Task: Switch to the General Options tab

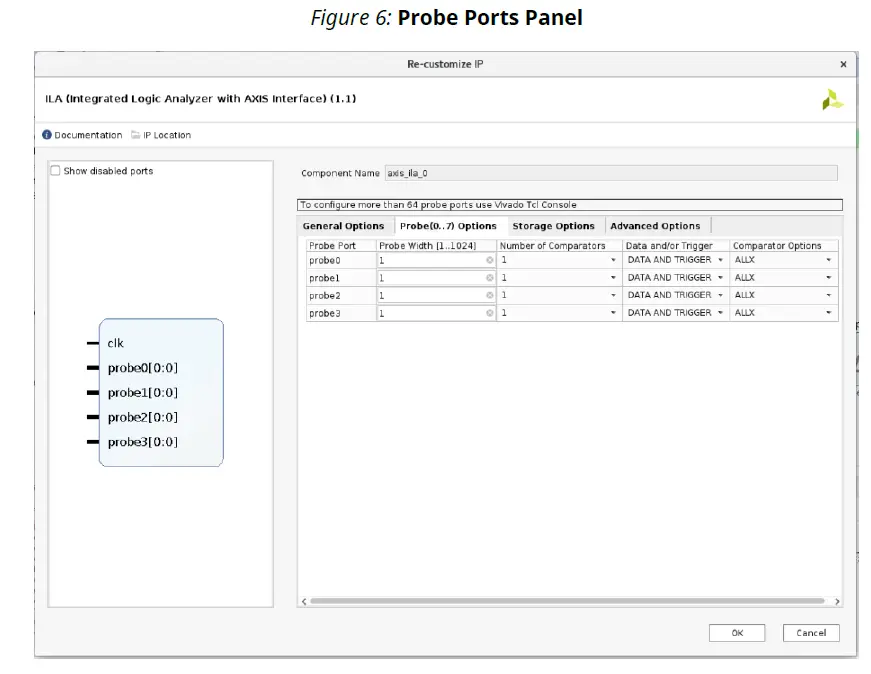Action: coord(344,225)
